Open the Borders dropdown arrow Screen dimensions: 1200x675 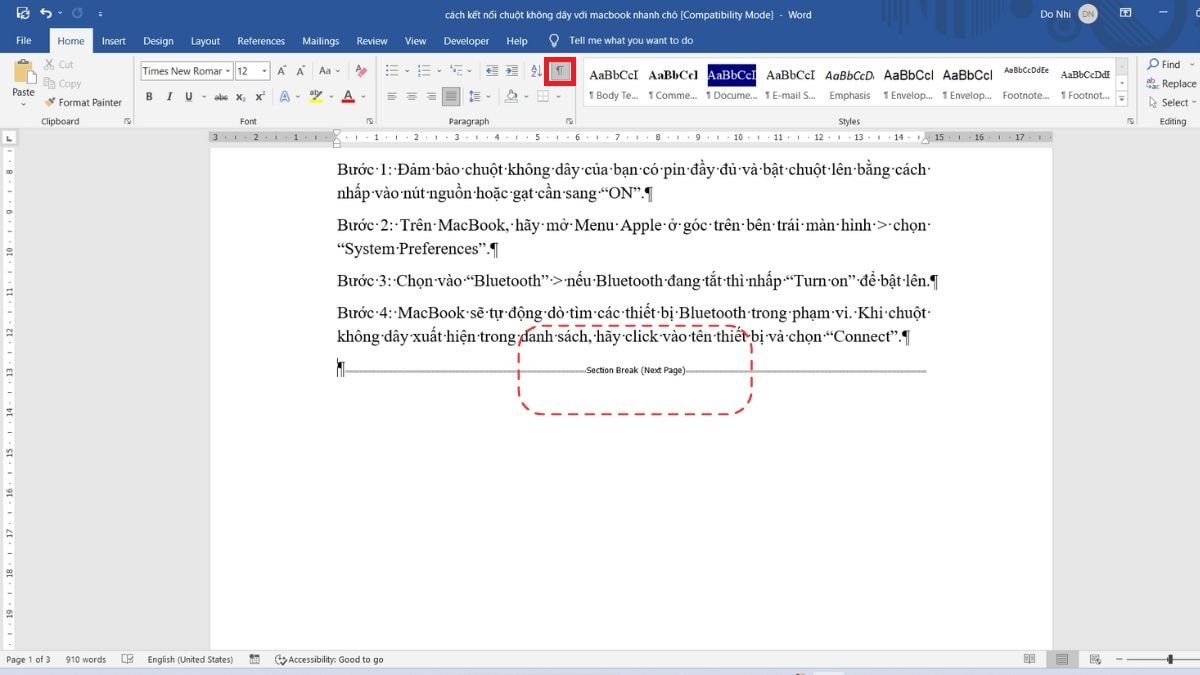point(558,97)
